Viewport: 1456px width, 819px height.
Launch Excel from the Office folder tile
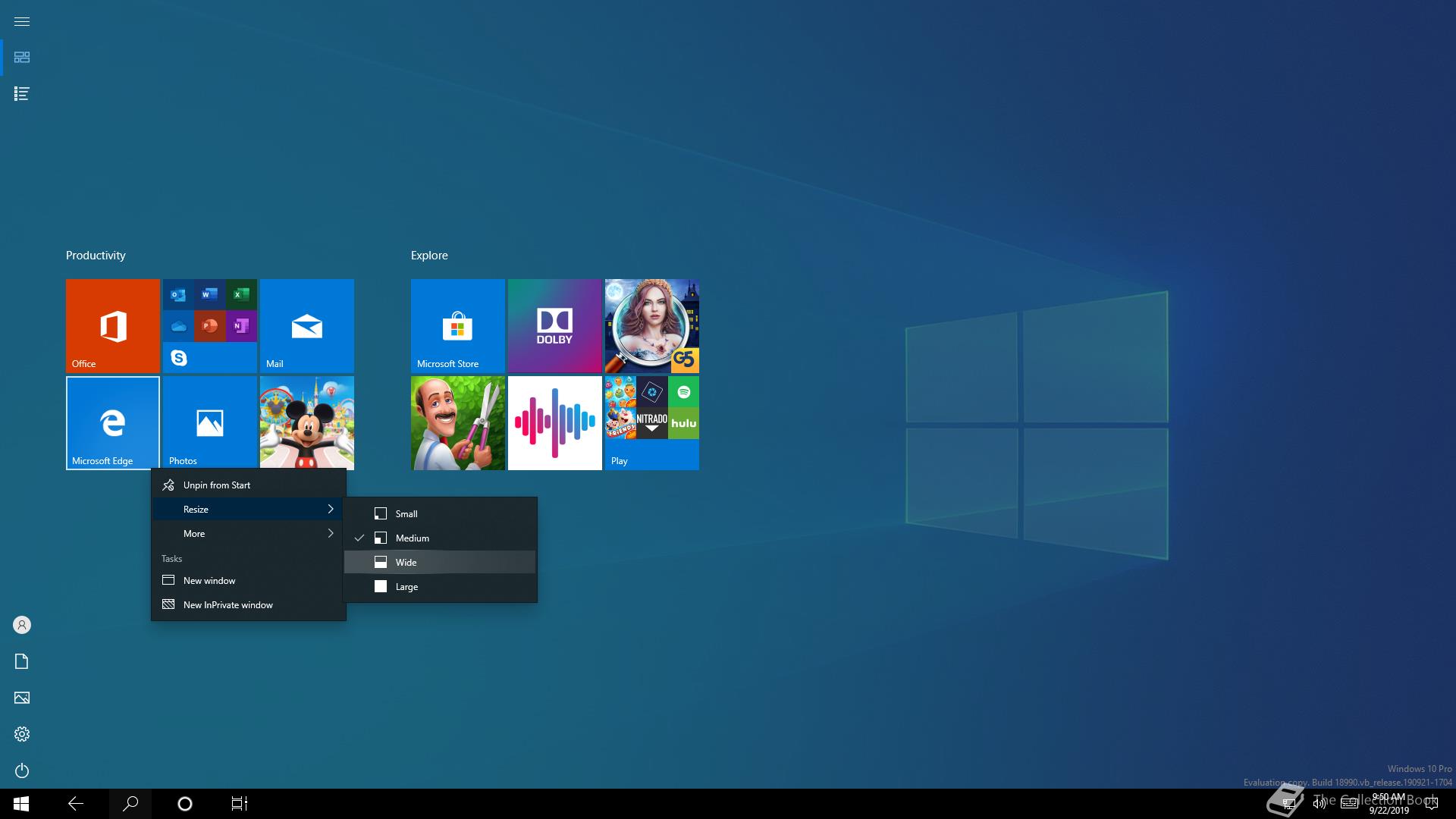(241, 294)
